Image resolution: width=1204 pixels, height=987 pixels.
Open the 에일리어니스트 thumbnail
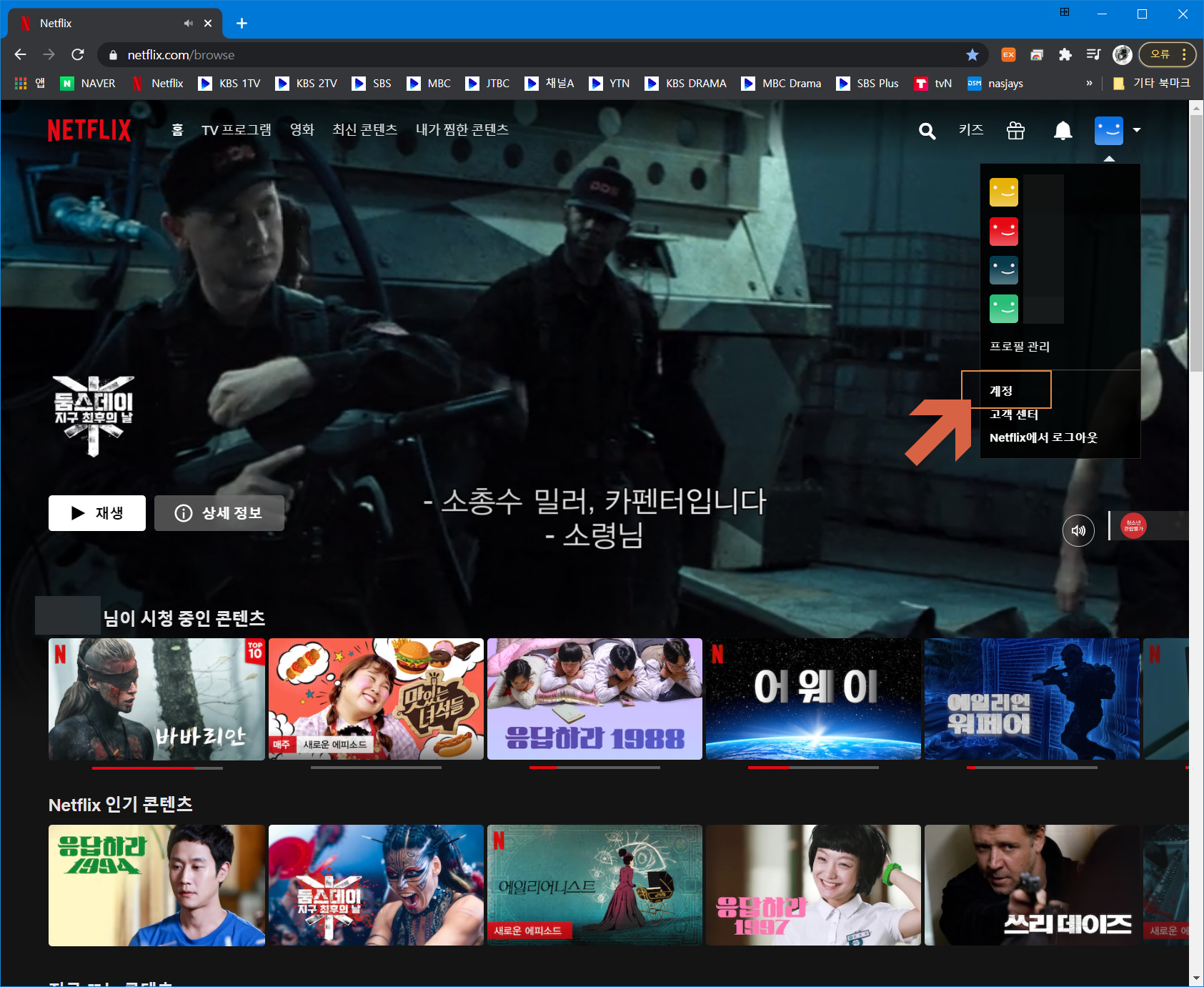pyautogui.click(x=594, y=886)
